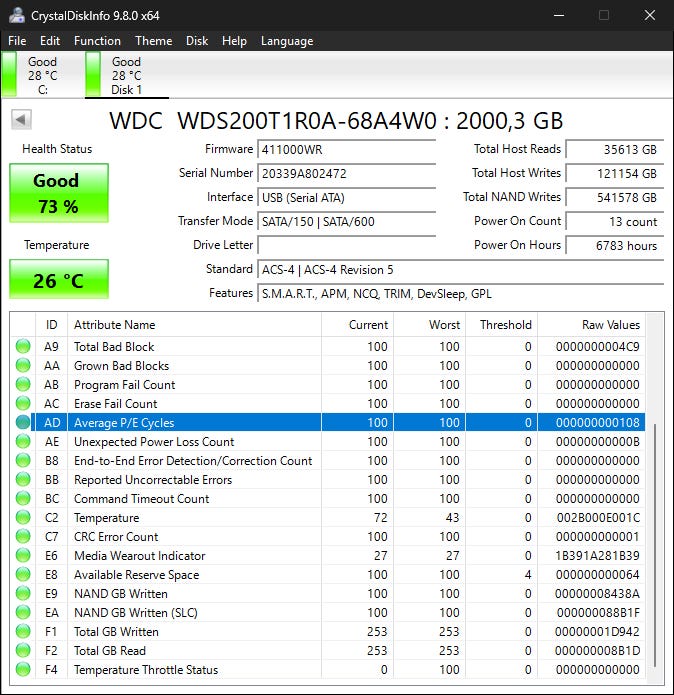Click status orb for Available Reserve Space
Screen dimensions: 674x695
pos(23,574)
